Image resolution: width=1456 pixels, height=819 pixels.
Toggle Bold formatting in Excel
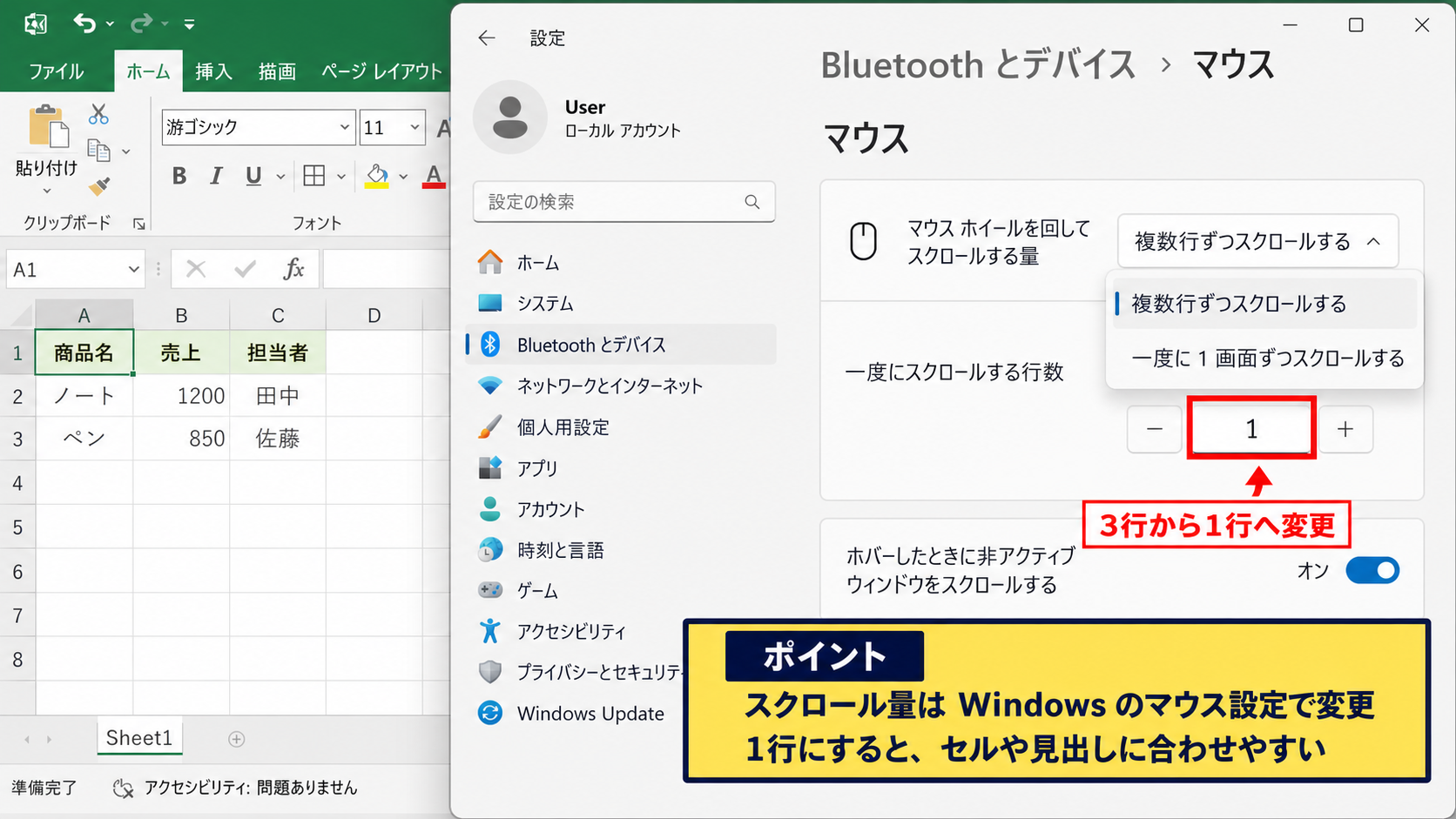point(179,176)
